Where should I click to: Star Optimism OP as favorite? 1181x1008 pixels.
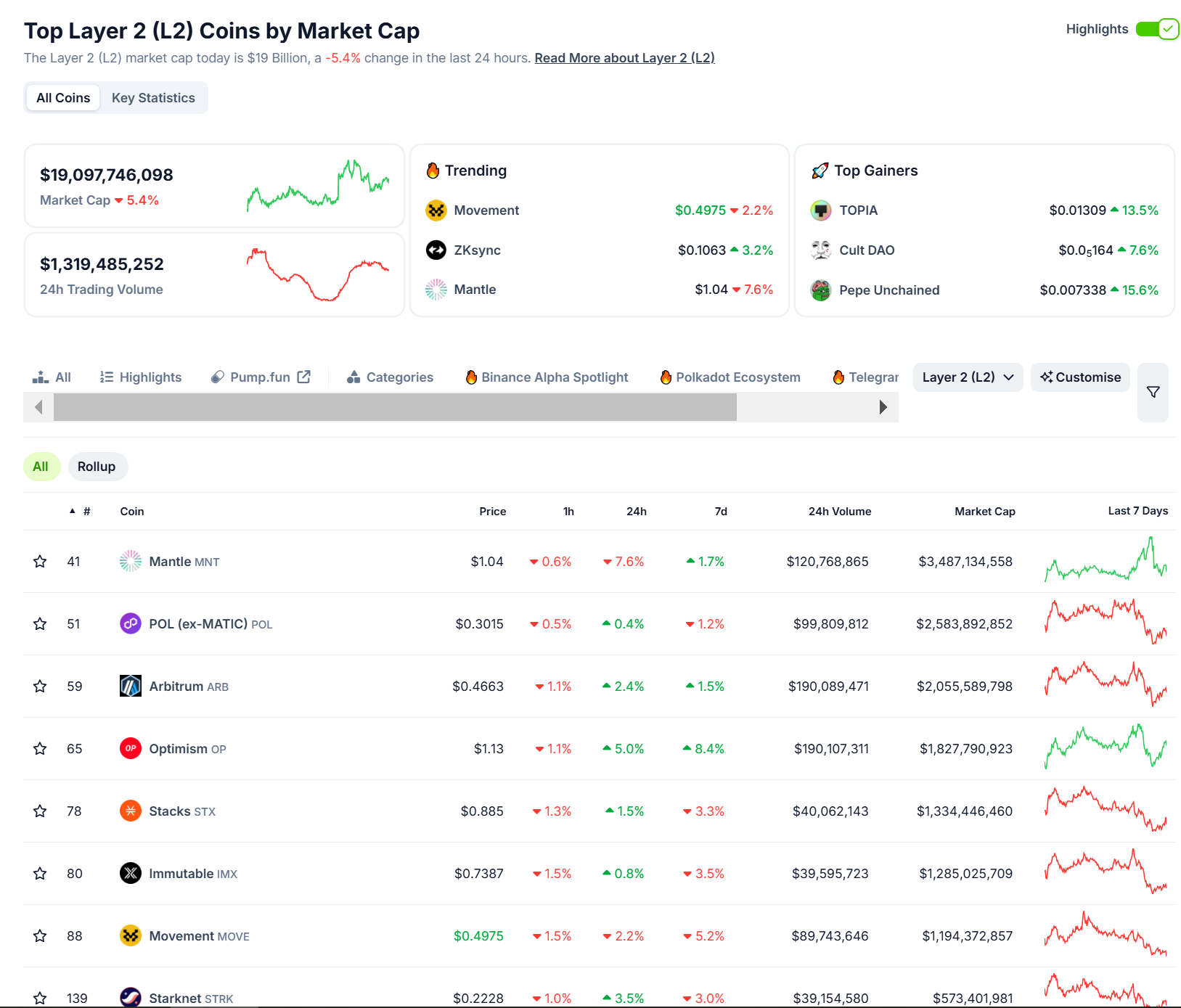coord(40,749)
